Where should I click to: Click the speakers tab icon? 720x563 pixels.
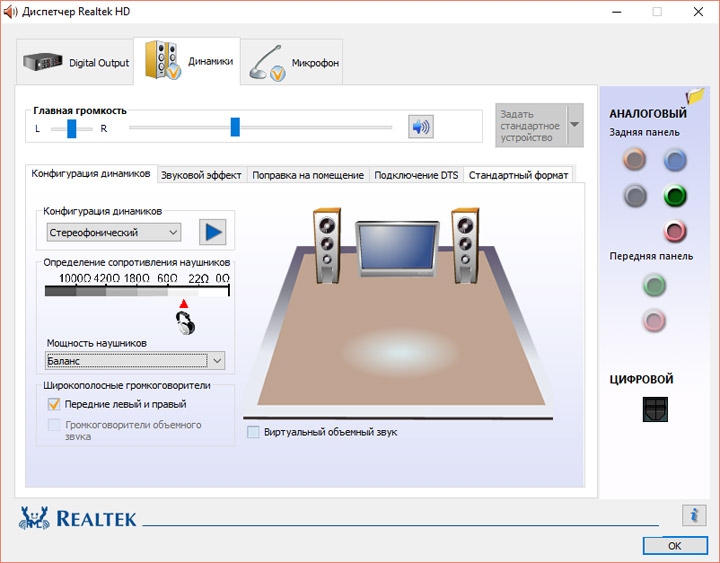[x=163, y=60]
